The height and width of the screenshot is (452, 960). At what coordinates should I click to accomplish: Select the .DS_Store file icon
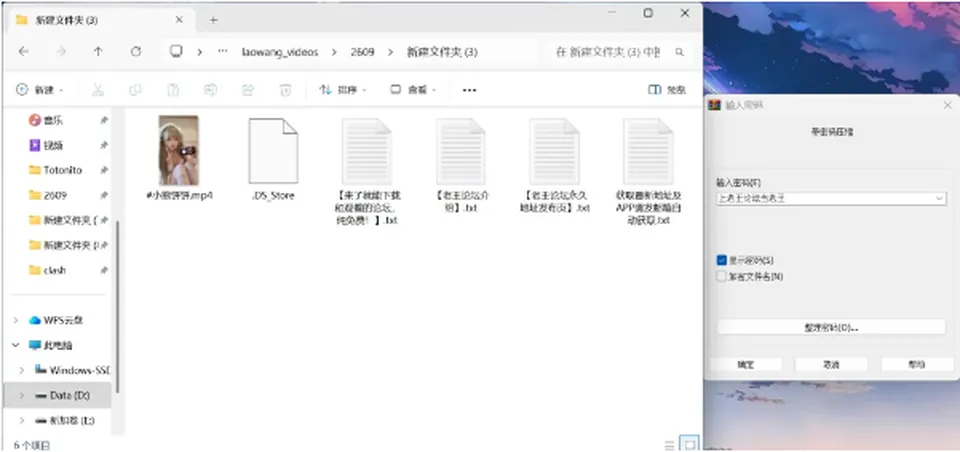[x=273, y=151]
